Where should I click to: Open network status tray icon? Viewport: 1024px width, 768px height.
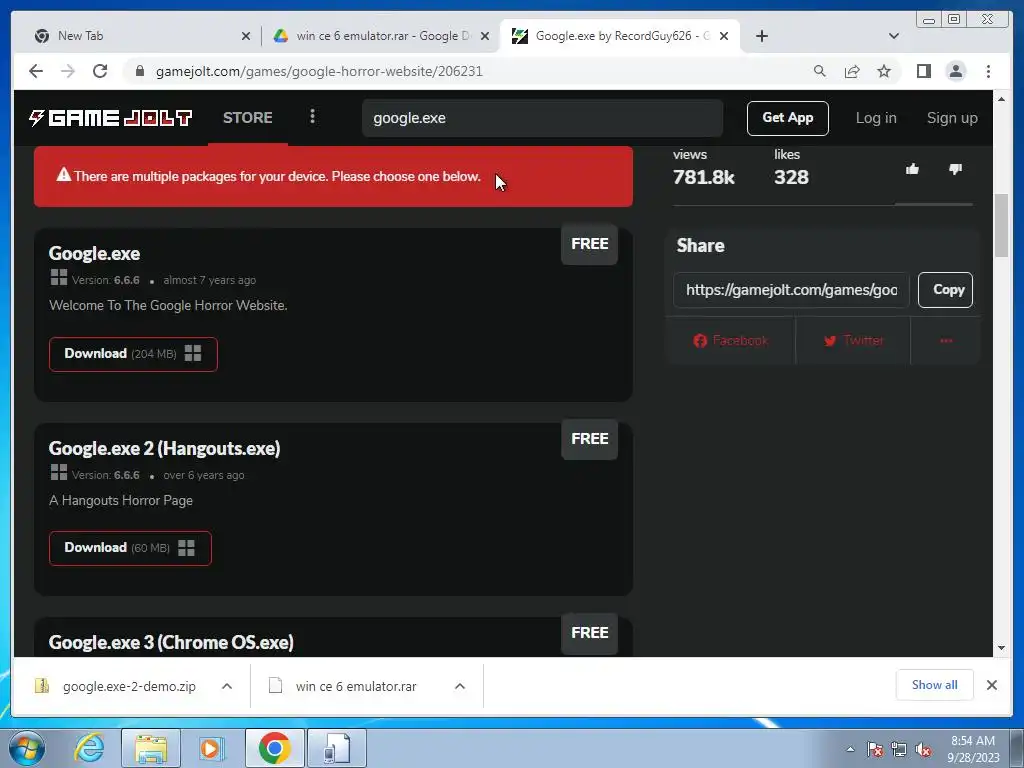pos(899,749)
